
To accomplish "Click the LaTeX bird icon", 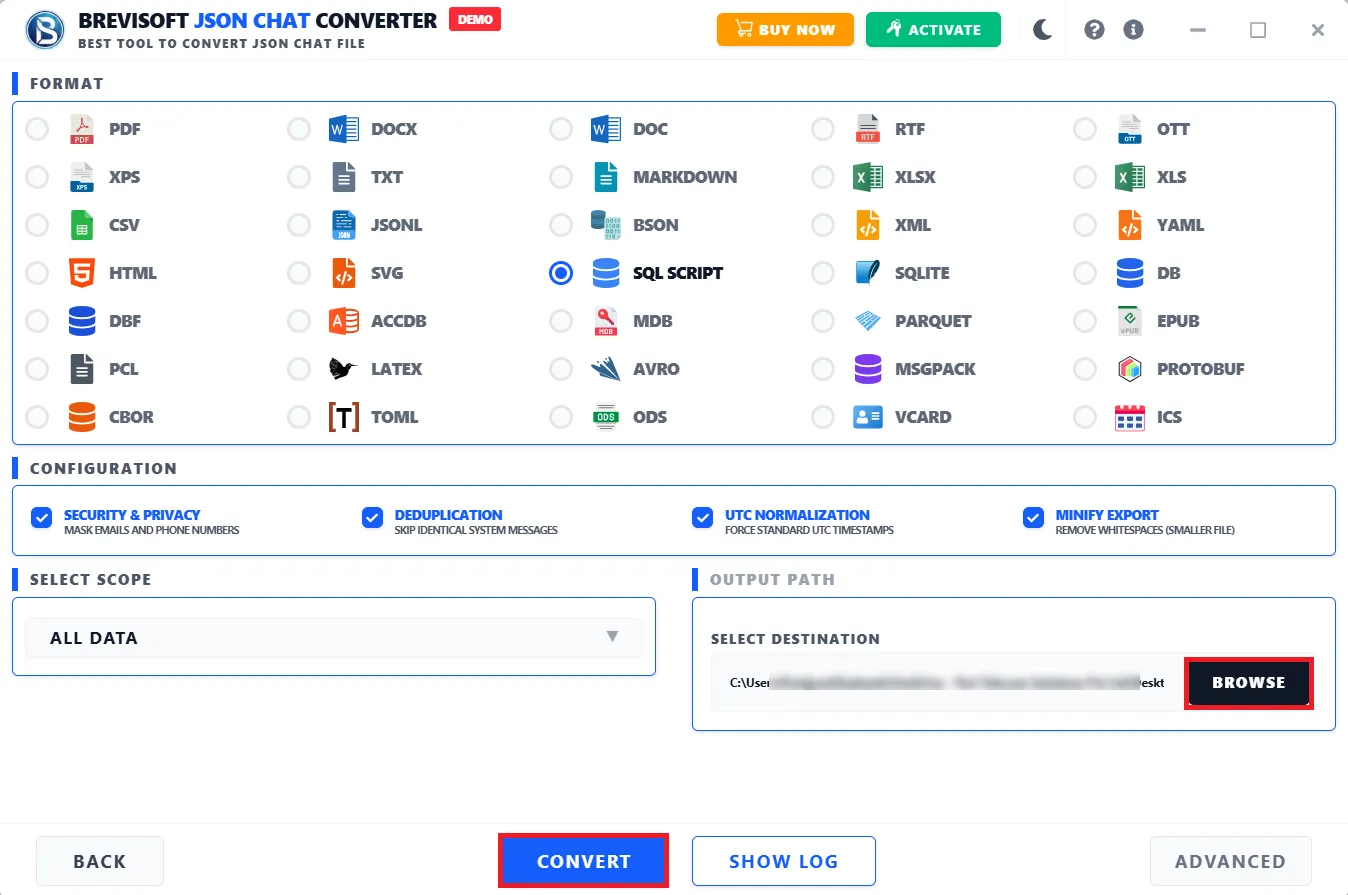I will (344, 369).
